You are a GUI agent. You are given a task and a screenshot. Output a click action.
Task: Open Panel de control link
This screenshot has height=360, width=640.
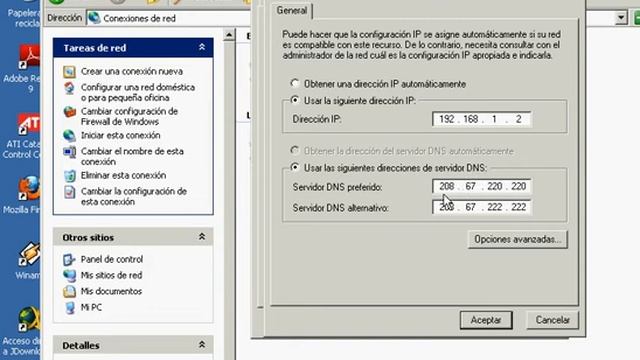point(112,260)
